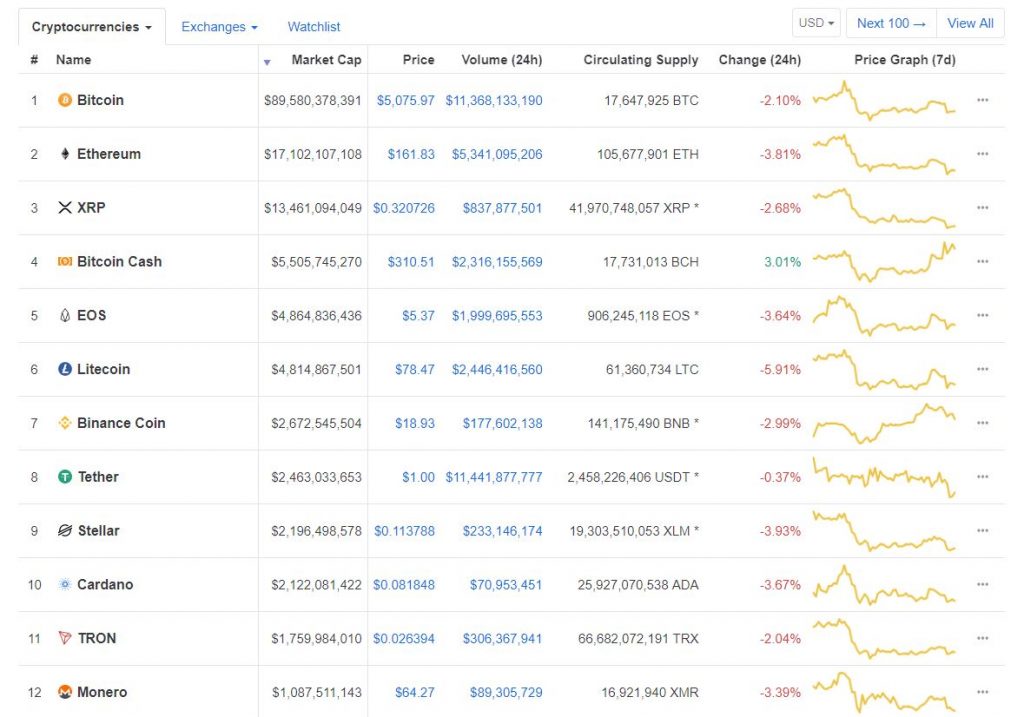Viewport: 1024px width, 717px height.
Task: Click the XRP logo icon
Action: (63, 208)
